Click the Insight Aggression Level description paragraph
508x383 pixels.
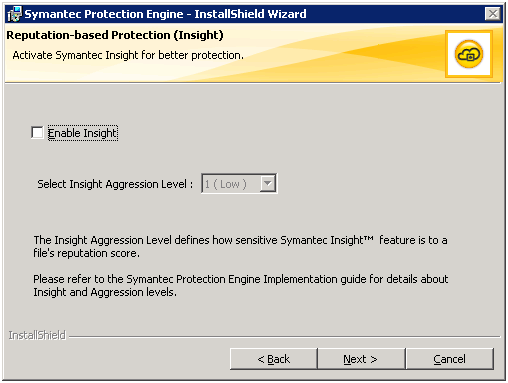point(240,246)
